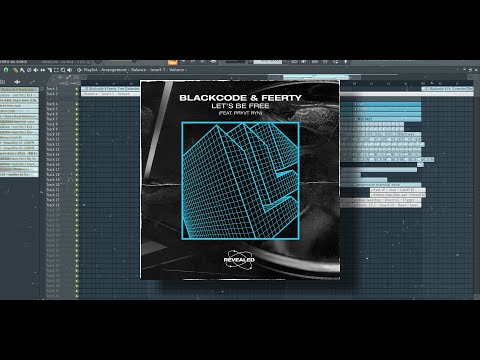Screen dimensions: 480x360
Task: Click Volume in the breadcrumb title
Action: [x=176, y=70]
